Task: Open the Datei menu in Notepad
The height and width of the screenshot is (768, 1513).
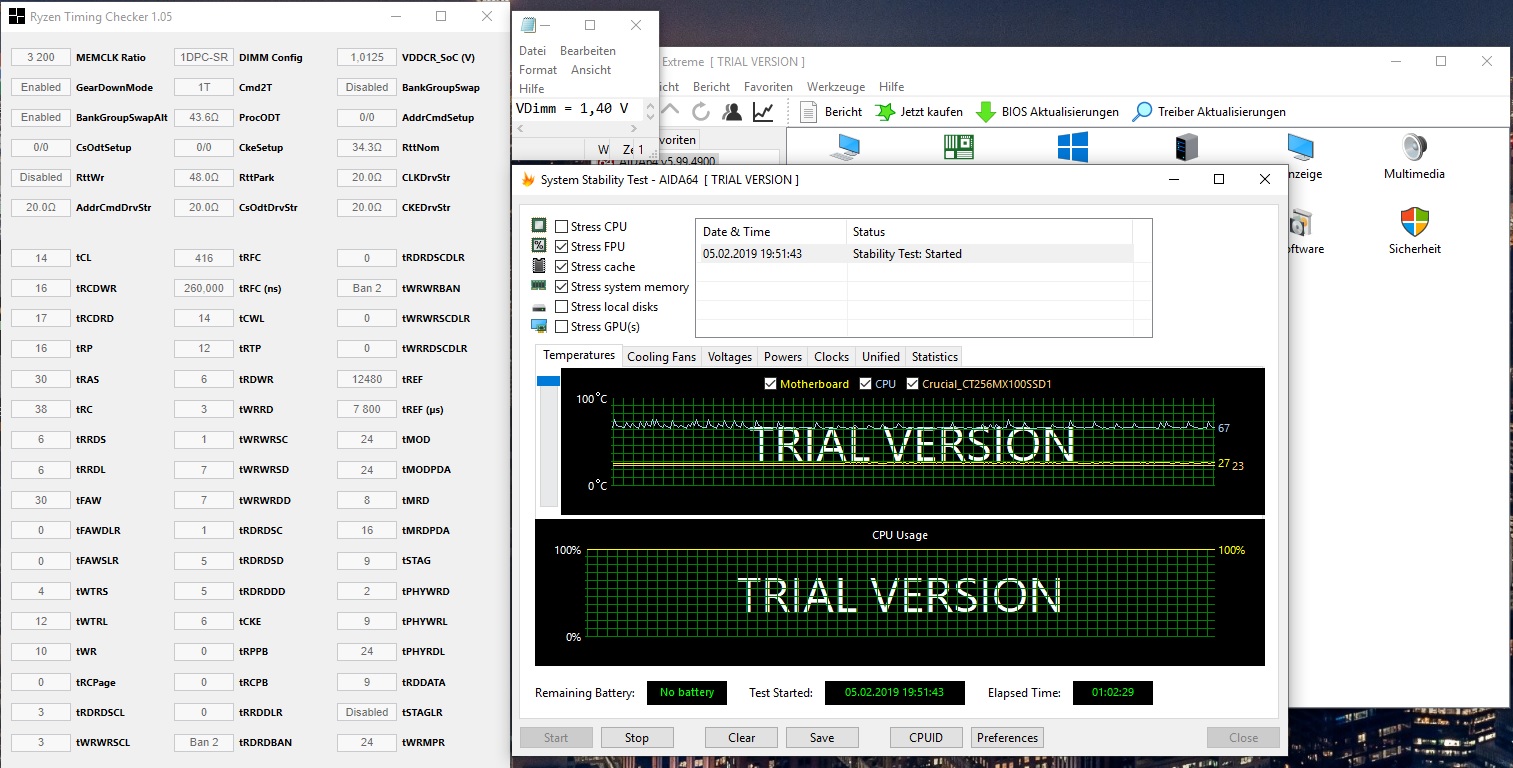Action: click(x=533, y=50)
